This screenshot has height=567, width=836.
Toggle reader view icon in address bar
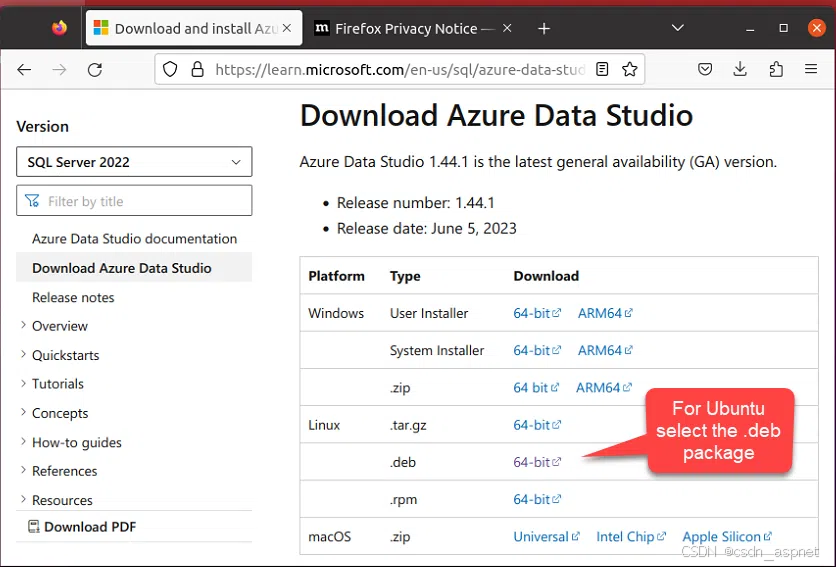[x=602, y=69]
